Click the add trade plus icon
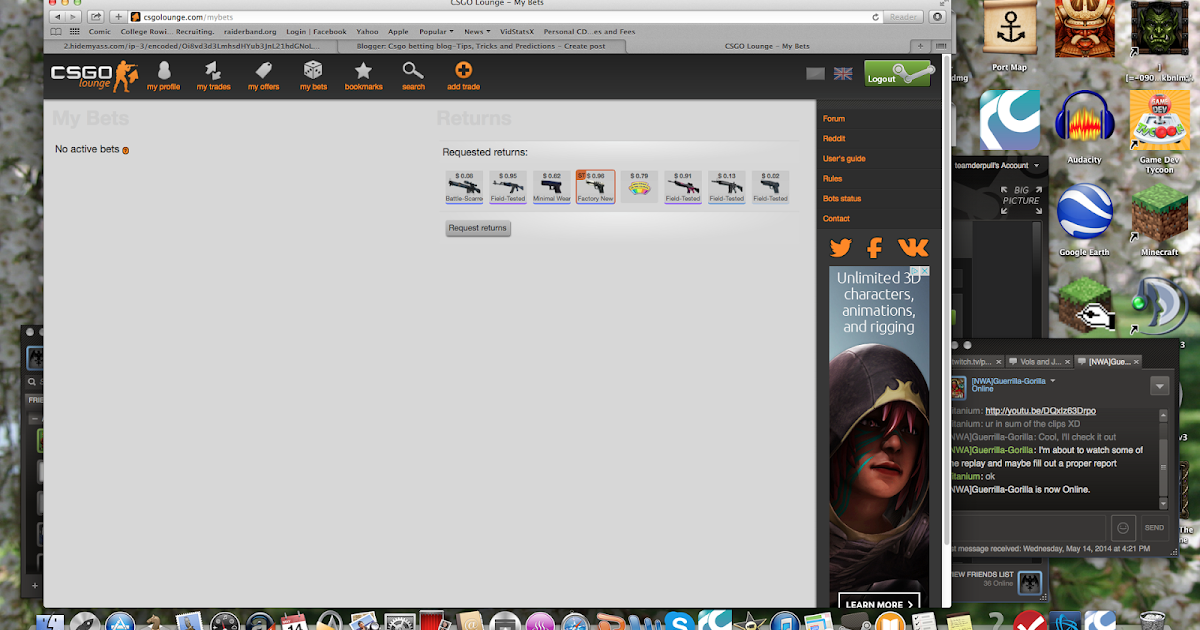This screenshot has height=630, width=1200. click(x=463, y=76)
